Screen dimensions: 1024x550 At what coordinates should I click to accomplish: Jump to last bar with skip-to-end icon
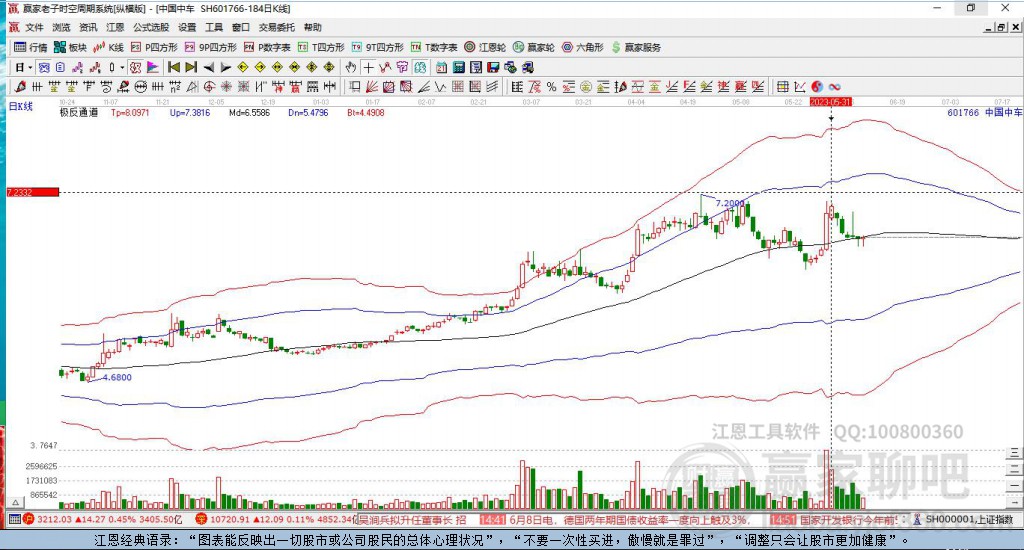(x=191, y=67)
